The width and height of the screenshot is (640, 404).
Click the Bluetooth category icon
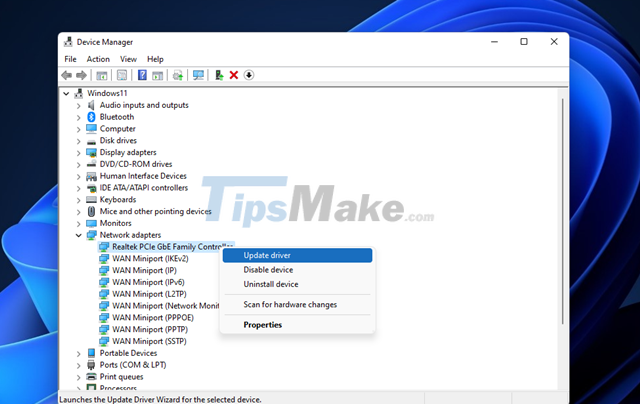pos(91,117)
